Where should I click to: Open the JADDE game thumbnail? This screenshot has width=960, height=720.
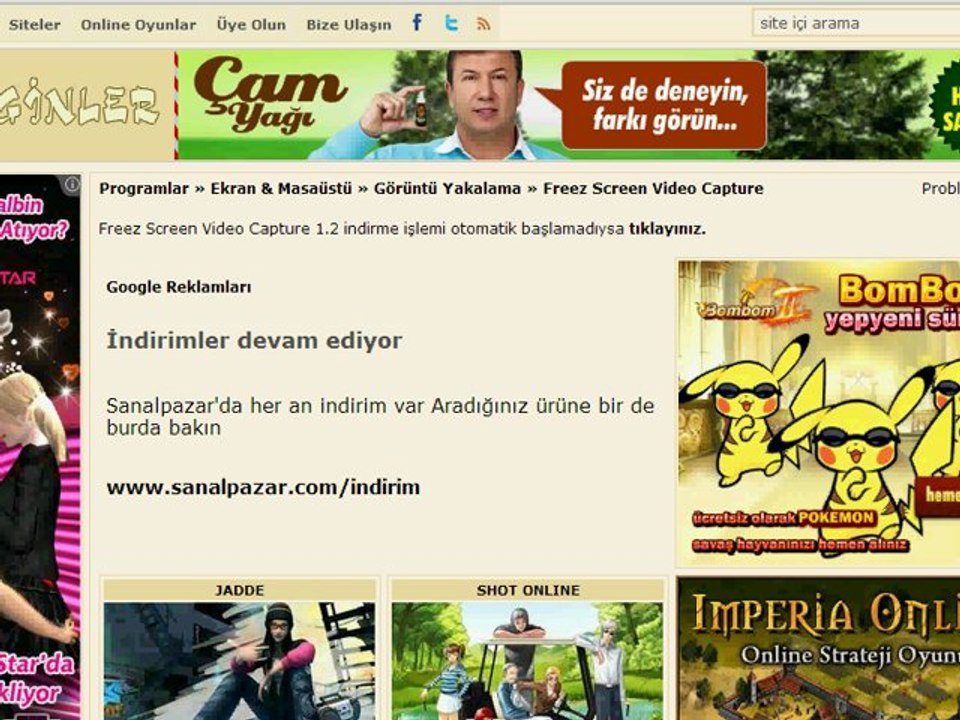(239, 661)
